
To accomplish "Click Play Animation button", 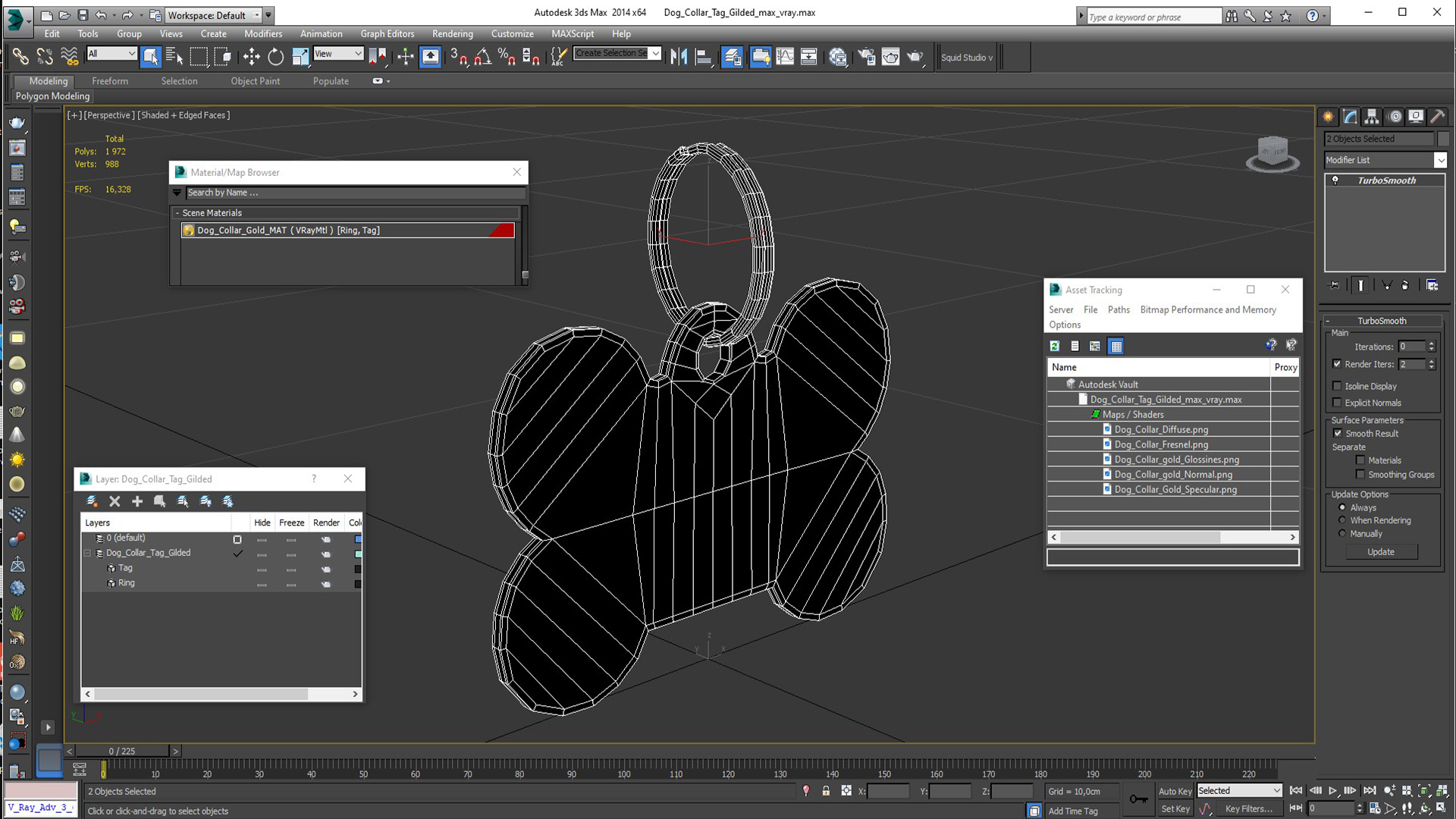I will click(1332, 791).
